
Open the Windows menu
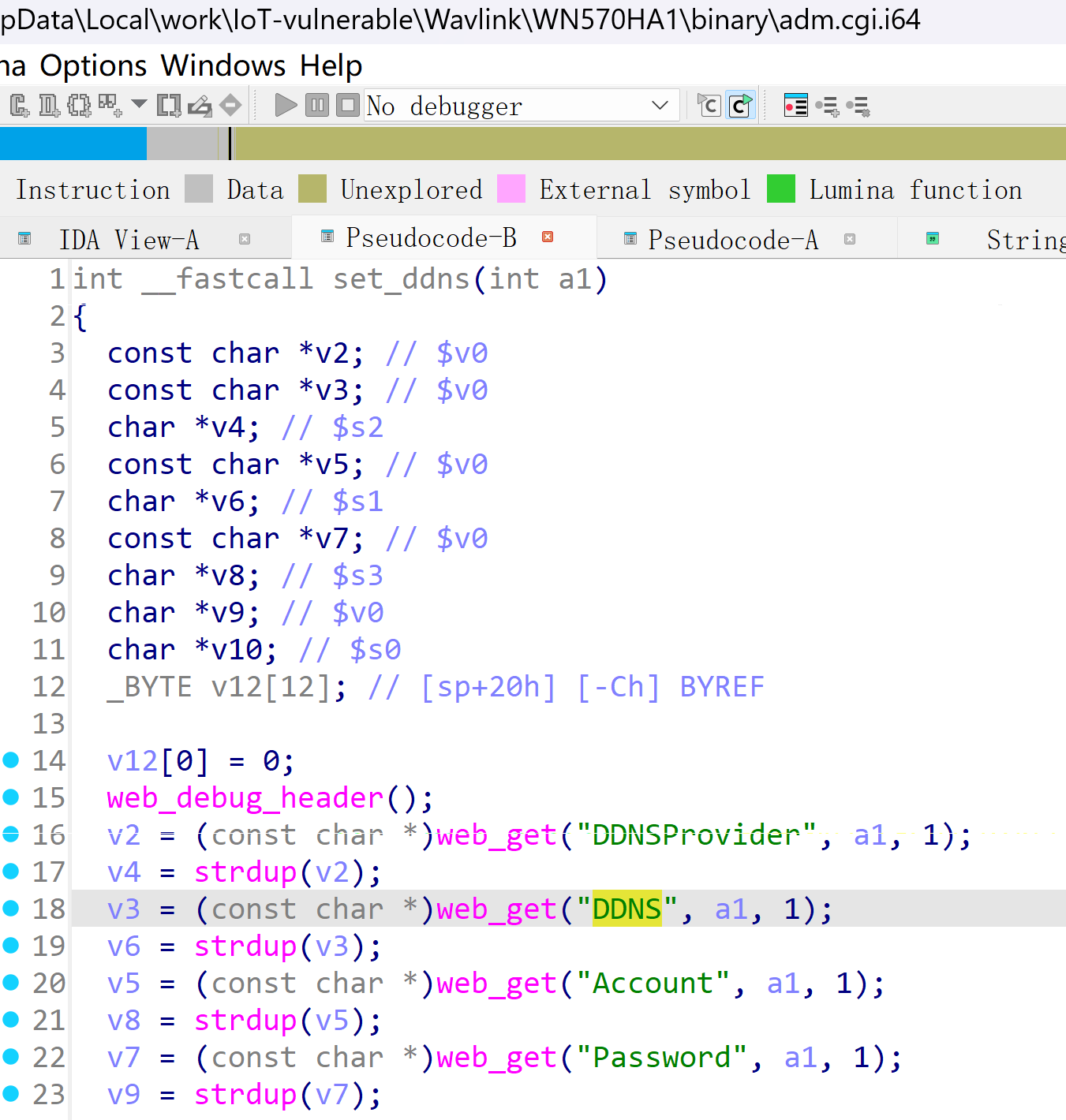[223, 65]
